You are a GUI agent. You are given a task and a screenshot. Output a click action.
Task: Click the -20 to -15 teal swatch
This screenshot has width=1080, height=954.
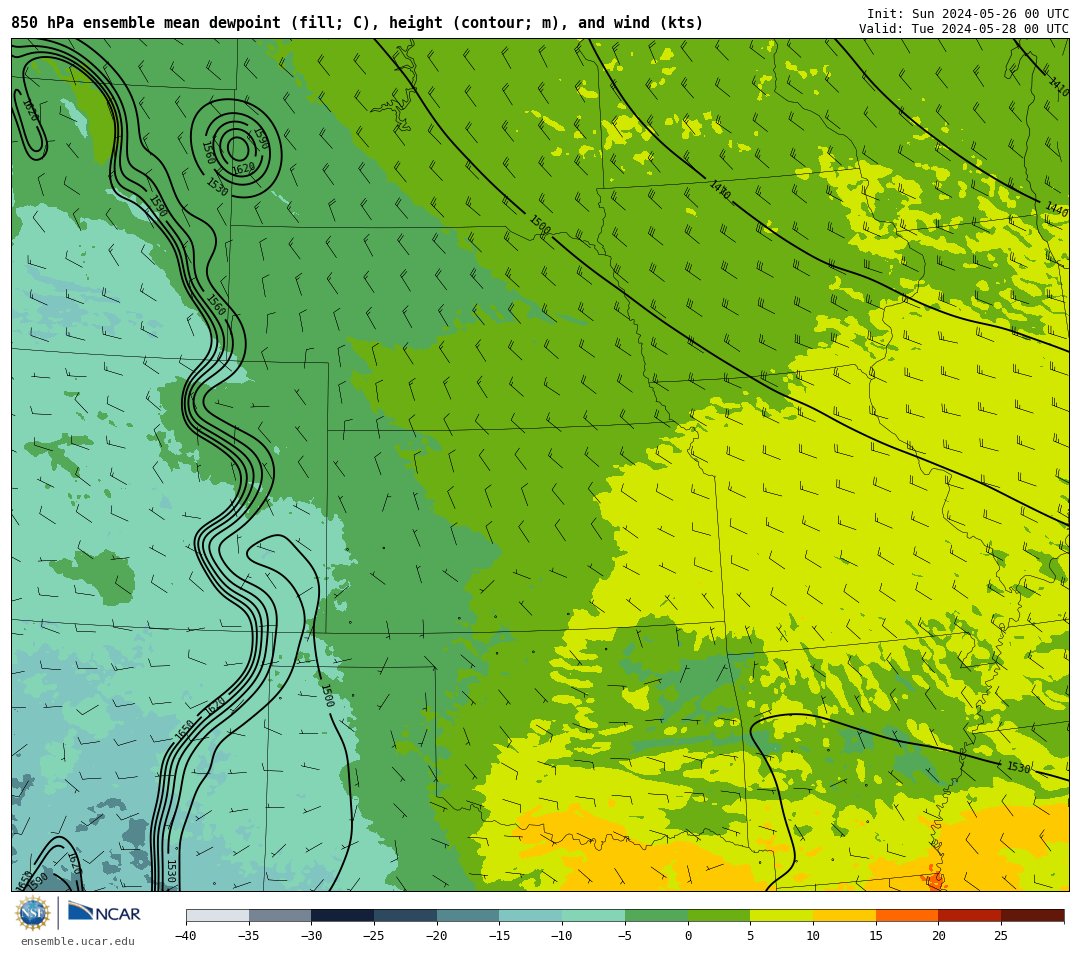(468, 915)
